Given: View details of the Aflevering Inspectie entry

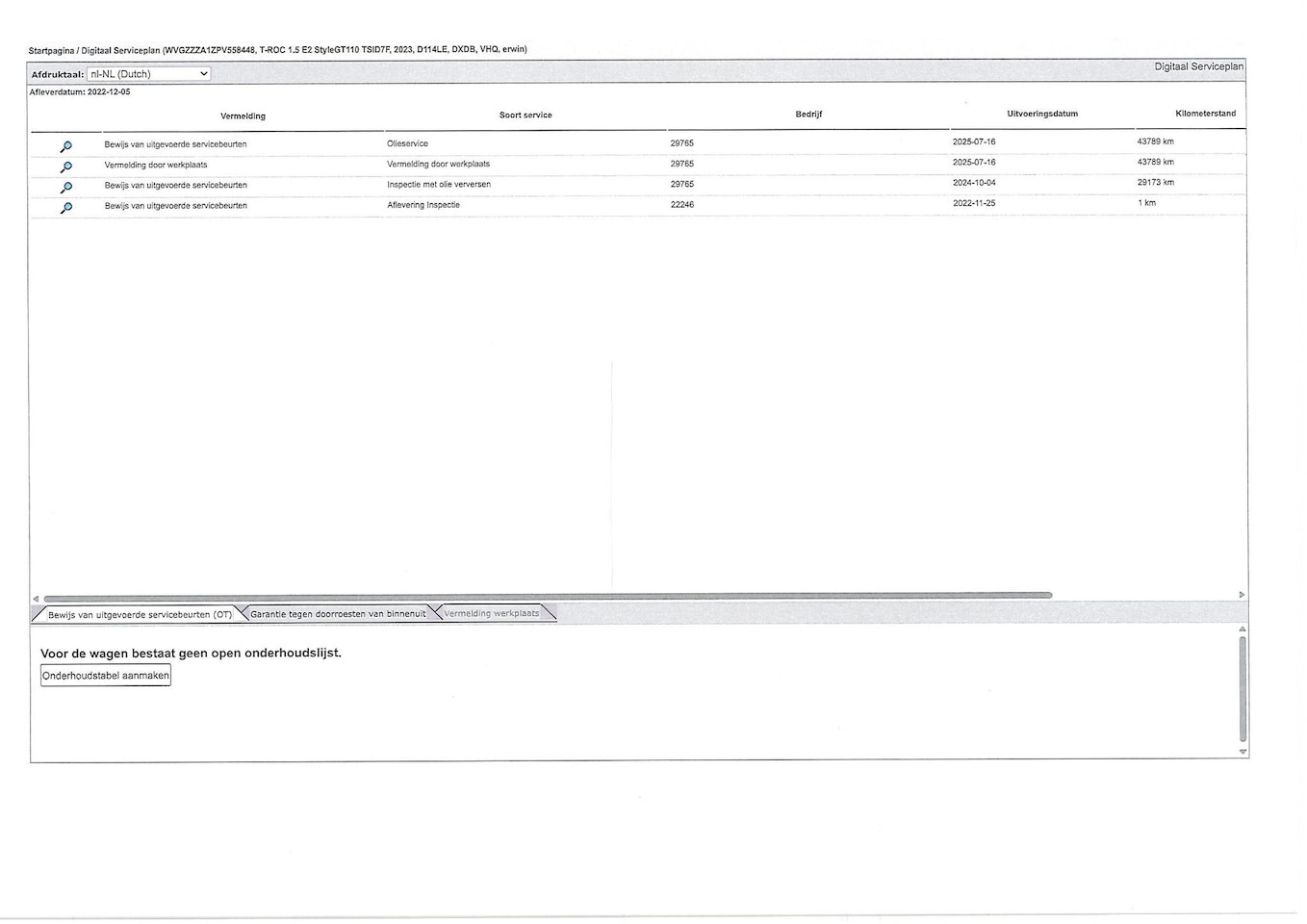Looking at the screenshot, I should pyautogui.click(x=65, y=208).
